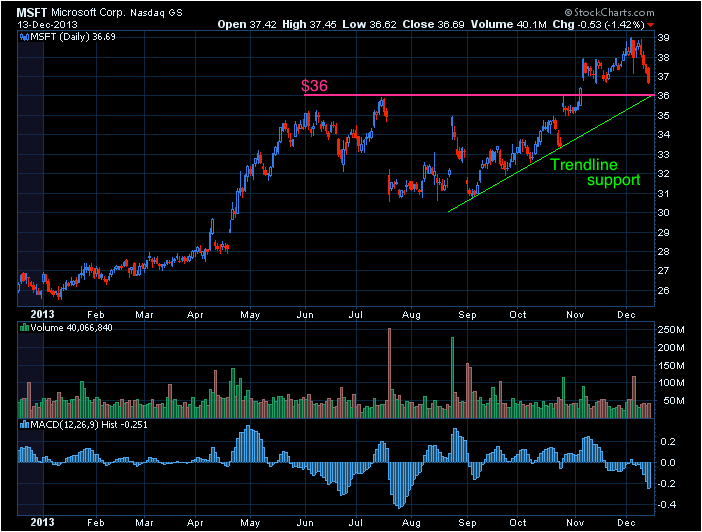Click the 30 price axis label
Screen dimensions: 702x532
[x=663, y=213]
